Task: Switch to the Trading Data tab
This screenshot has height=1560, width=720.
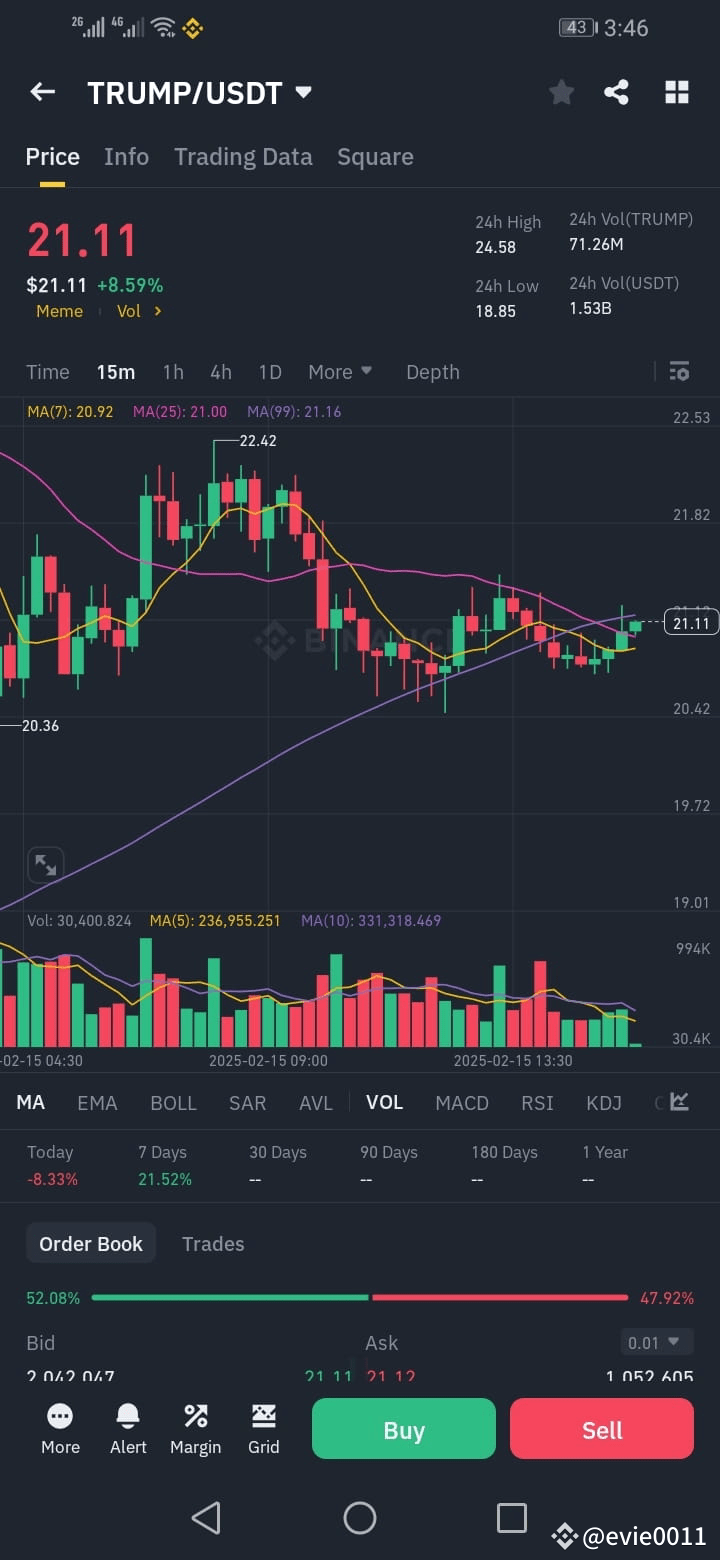Action: [243, 156]
